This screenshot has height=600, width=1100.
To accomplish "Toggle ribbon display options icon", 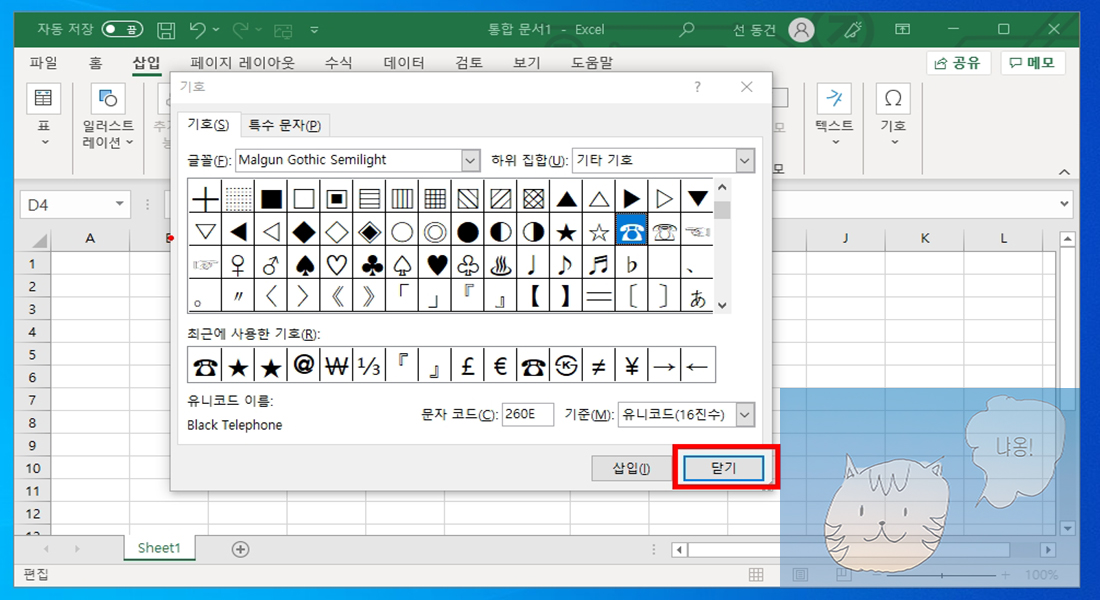I will (x=903, y=29).
